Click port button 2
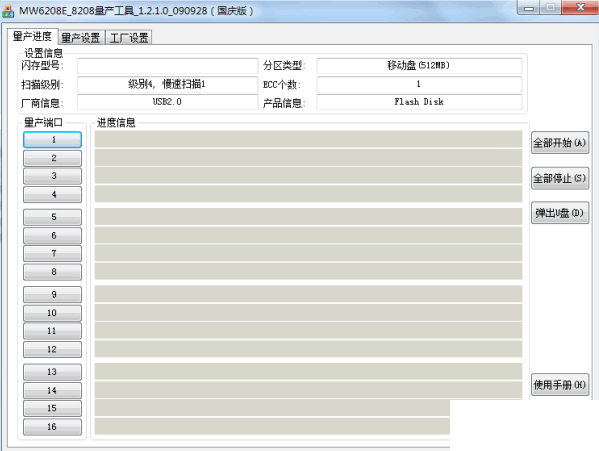The height and width of the screenshot is (451, 599). coord(52,158)
